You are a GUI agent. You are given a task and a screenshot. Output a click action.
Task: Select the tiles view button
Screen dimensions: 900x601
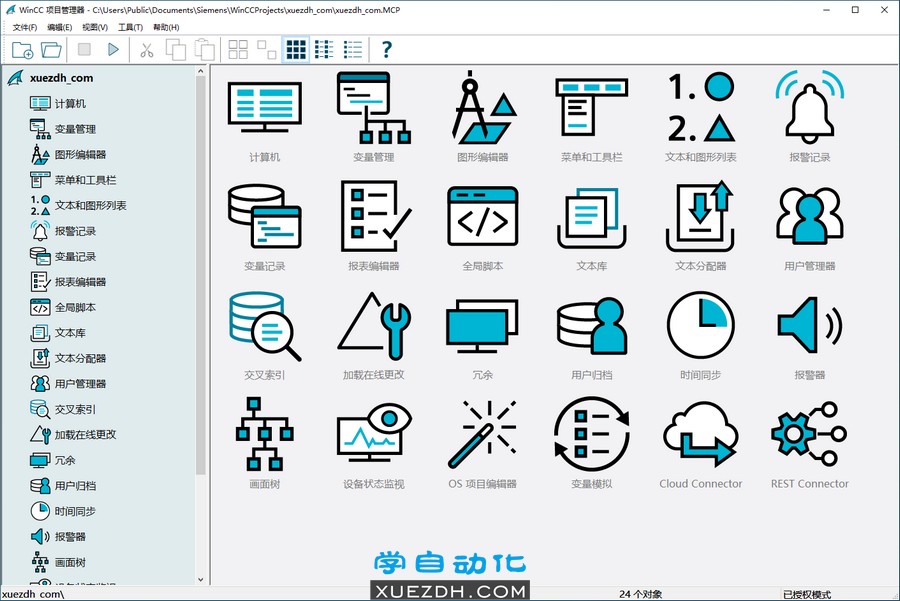(x=296, y=50)
